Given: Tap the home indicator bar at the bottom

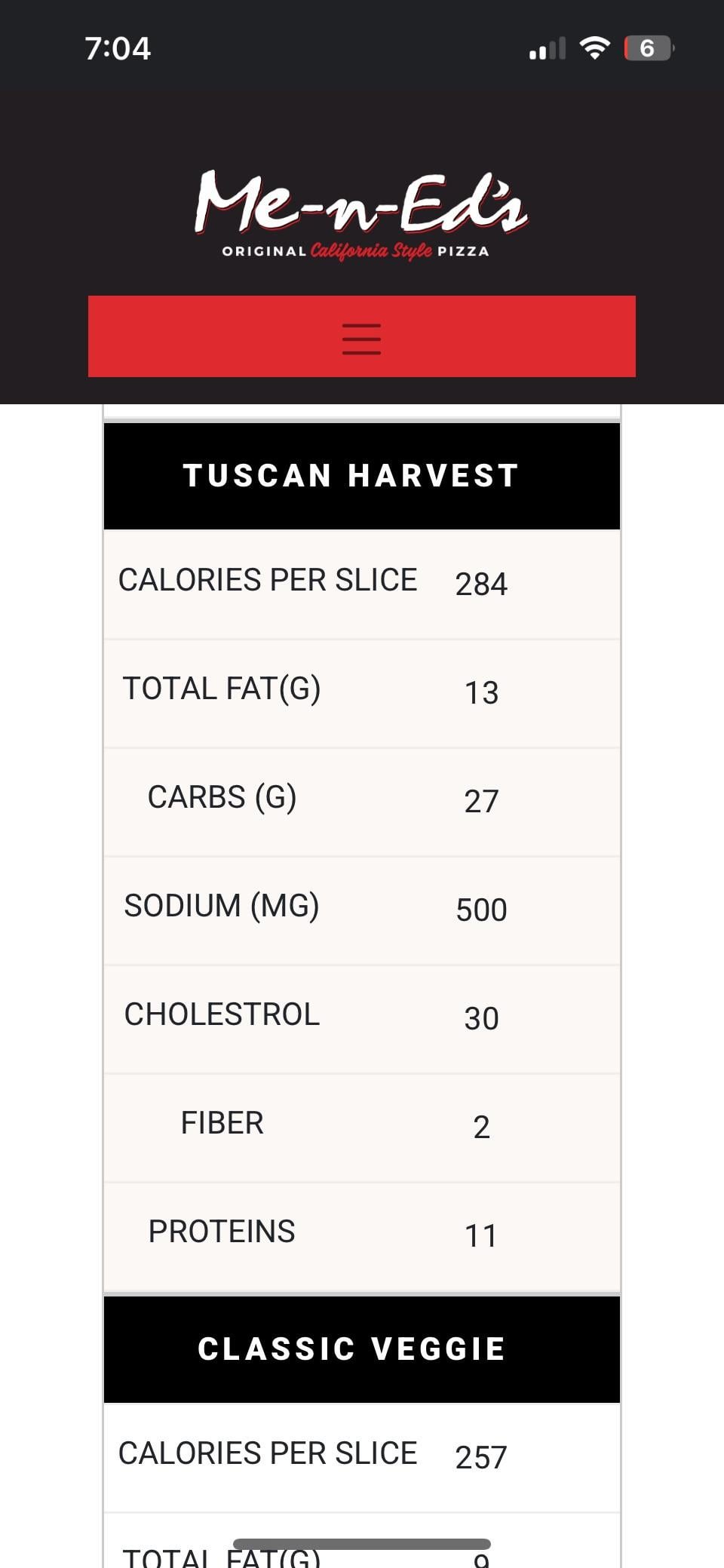Looking at the screenshot, I should pos(362,1544).
